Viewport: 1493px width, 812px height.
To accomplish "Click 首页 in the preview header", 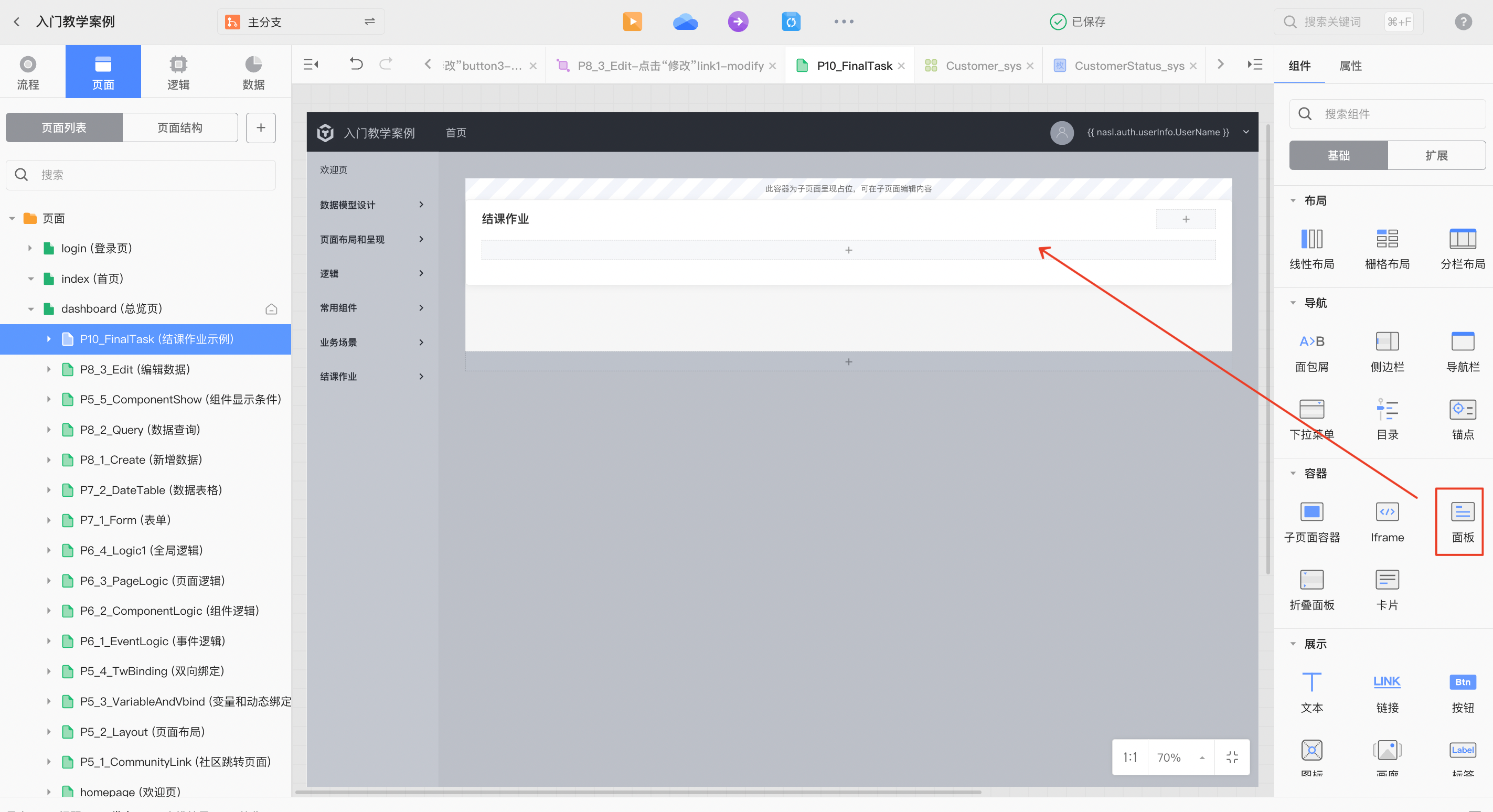I will click(x=455, y=132).
